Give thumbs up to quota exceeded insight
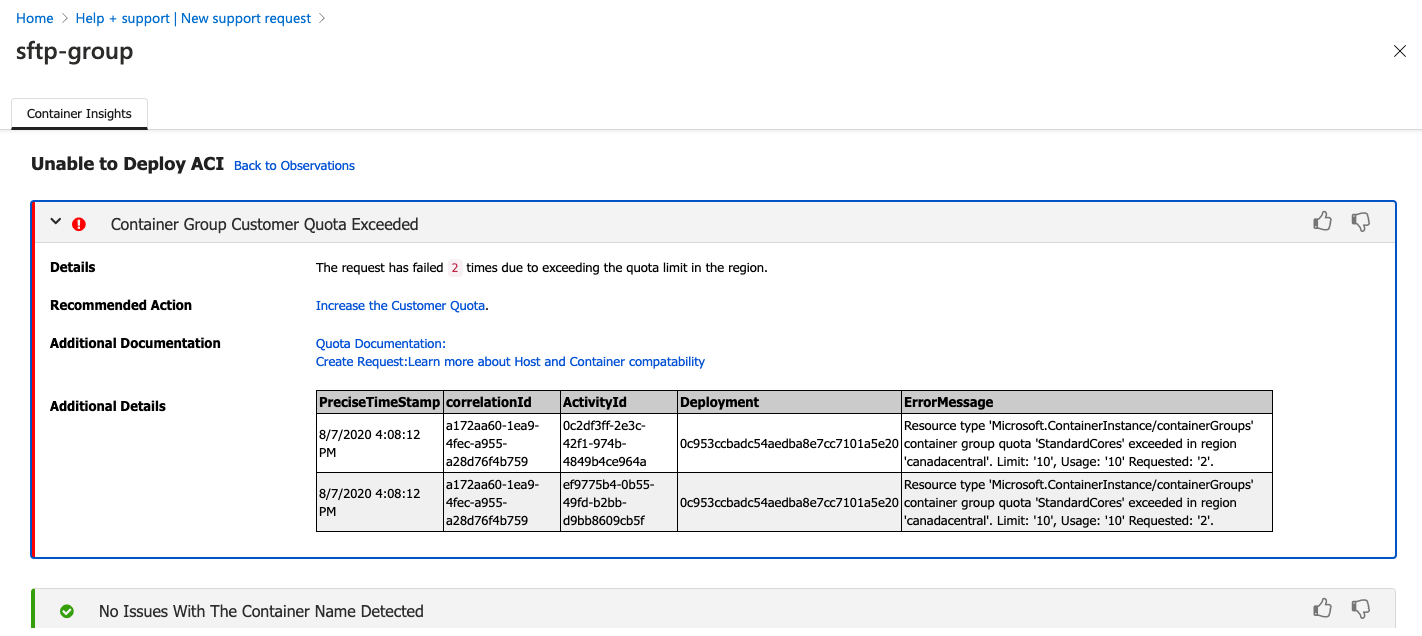Viewport: 1422px width, 636px height. pos(1322,221)
